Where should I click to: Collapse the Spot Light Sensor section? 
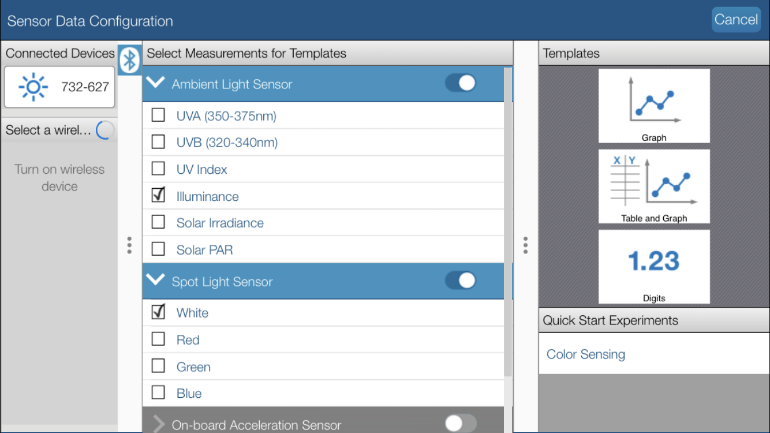(156, 280)
